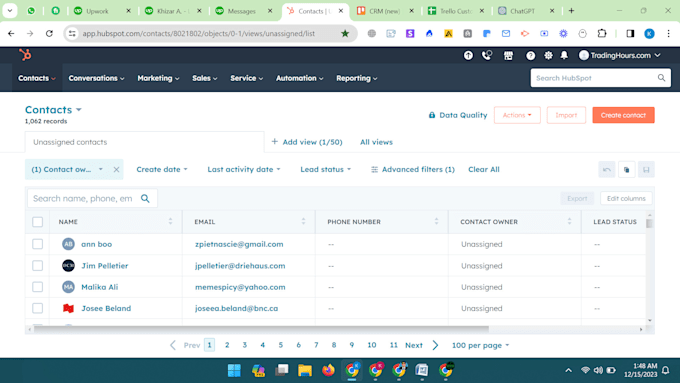Open Data Quality
680x383 pixels.
[458, 115]
